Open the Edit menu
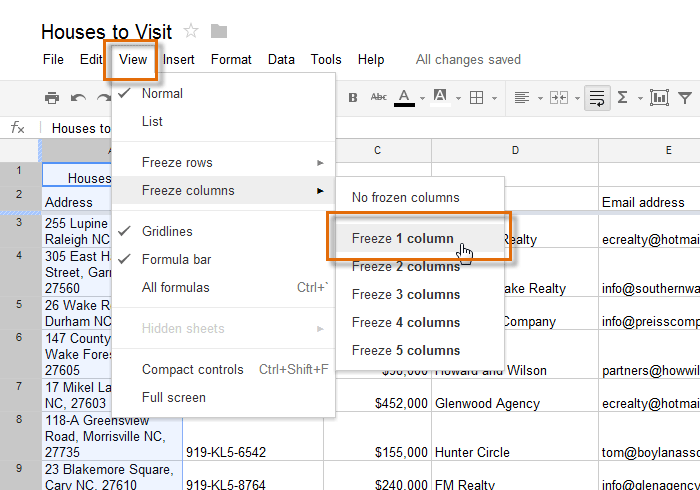Image resolution: width=700 pixels, height=490 pixels. pyautogui.click(x=91, y=59)
